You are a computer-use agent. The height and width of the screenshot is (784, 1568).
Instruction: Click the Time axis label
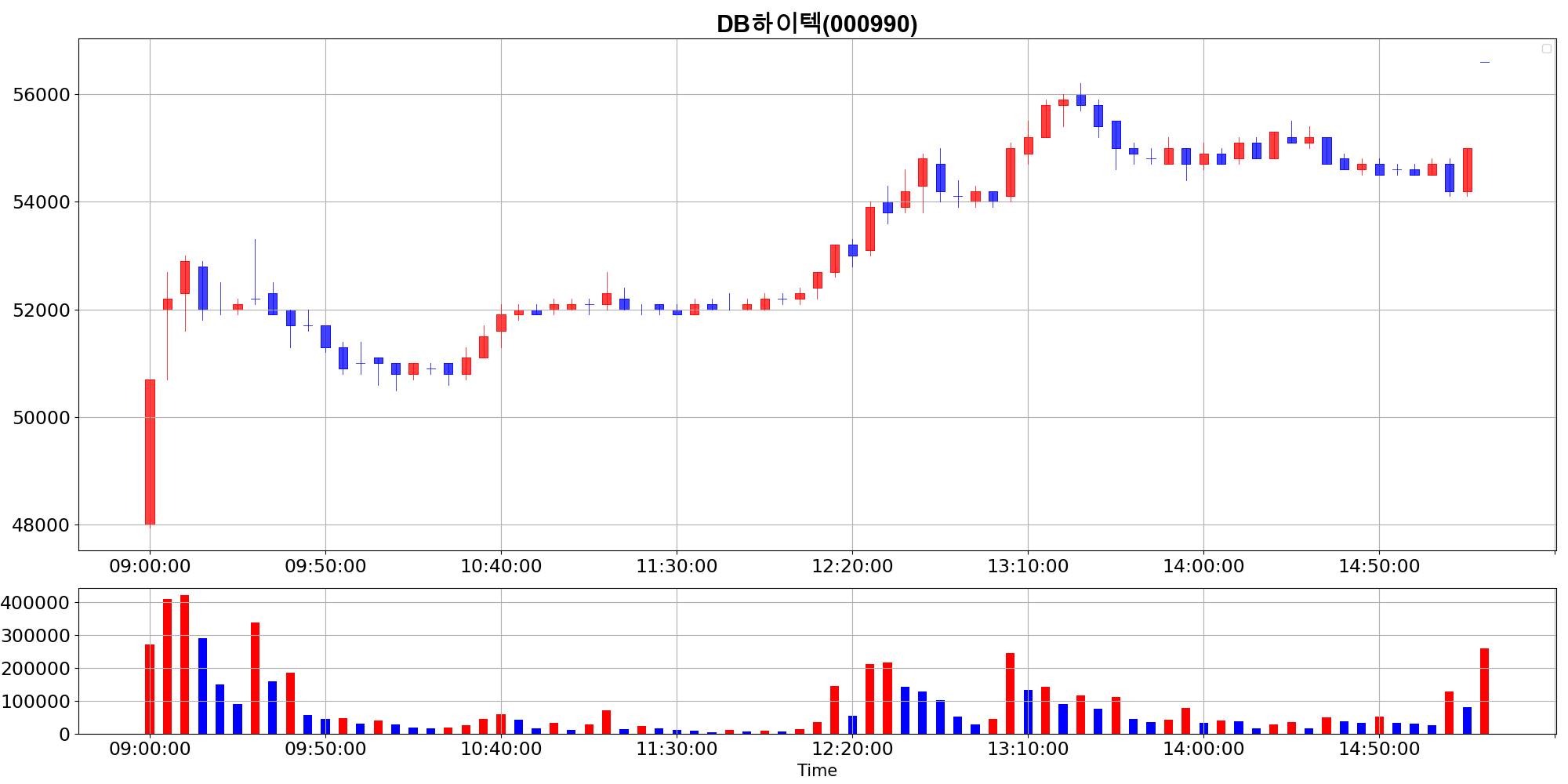click(817, 771)
